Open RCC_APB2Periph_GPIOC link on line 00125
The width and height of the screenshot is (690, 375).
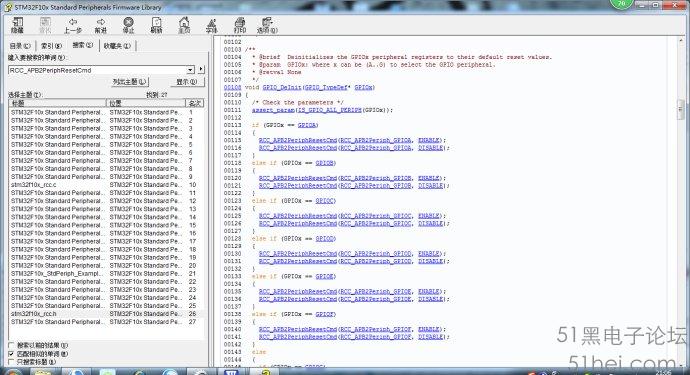point(376,216)
